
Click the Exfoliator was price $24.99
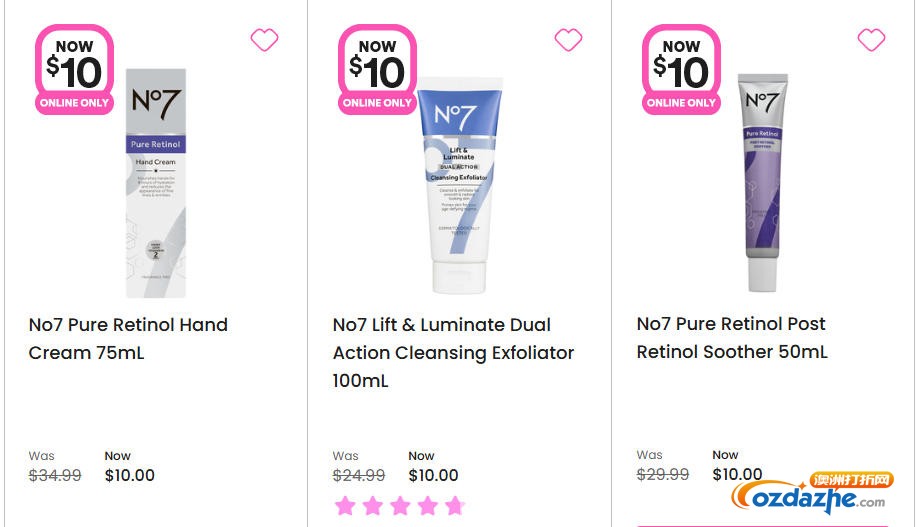[359, 475]
